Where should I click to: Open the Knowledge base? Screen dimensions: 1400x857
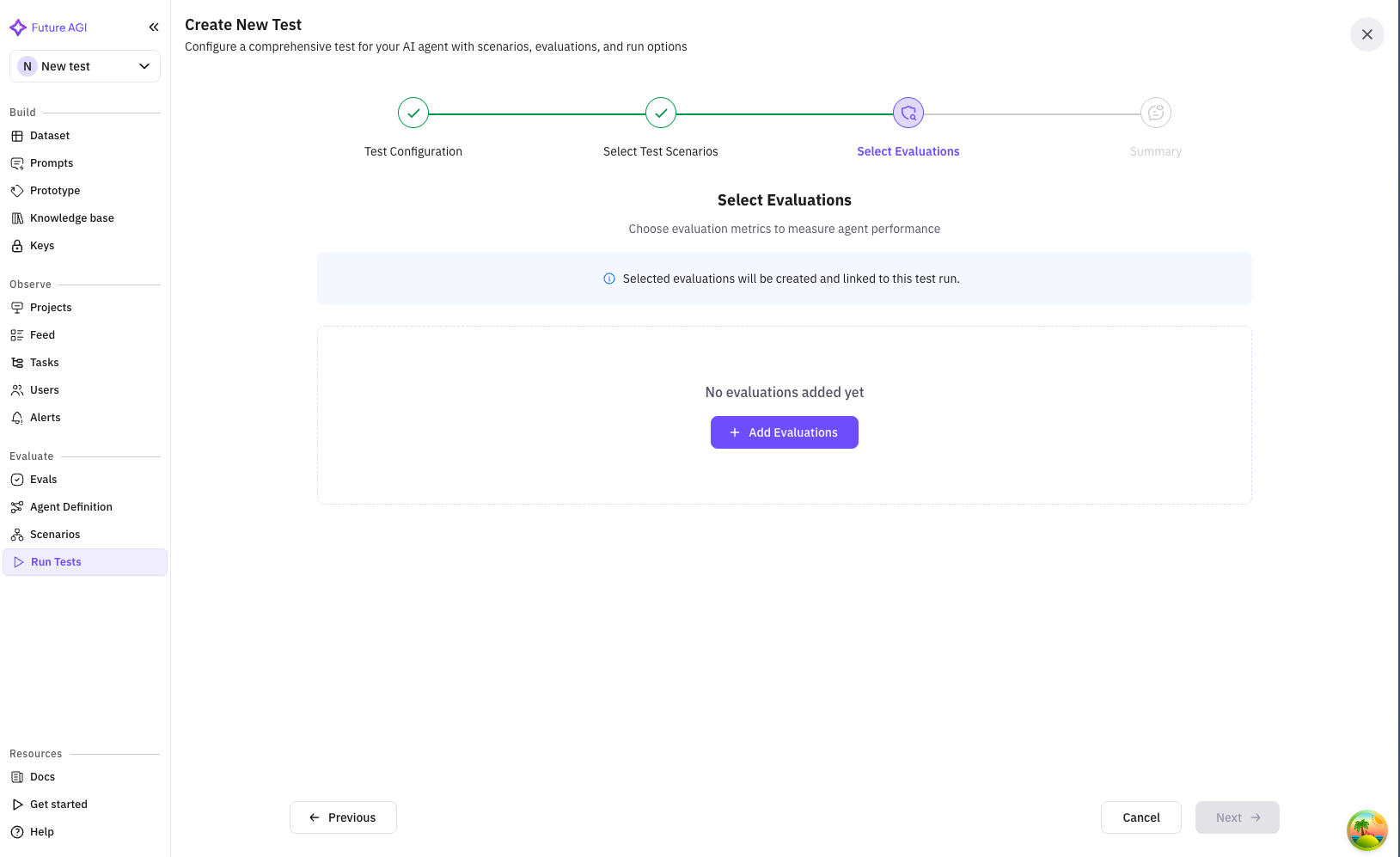(71, 217)
